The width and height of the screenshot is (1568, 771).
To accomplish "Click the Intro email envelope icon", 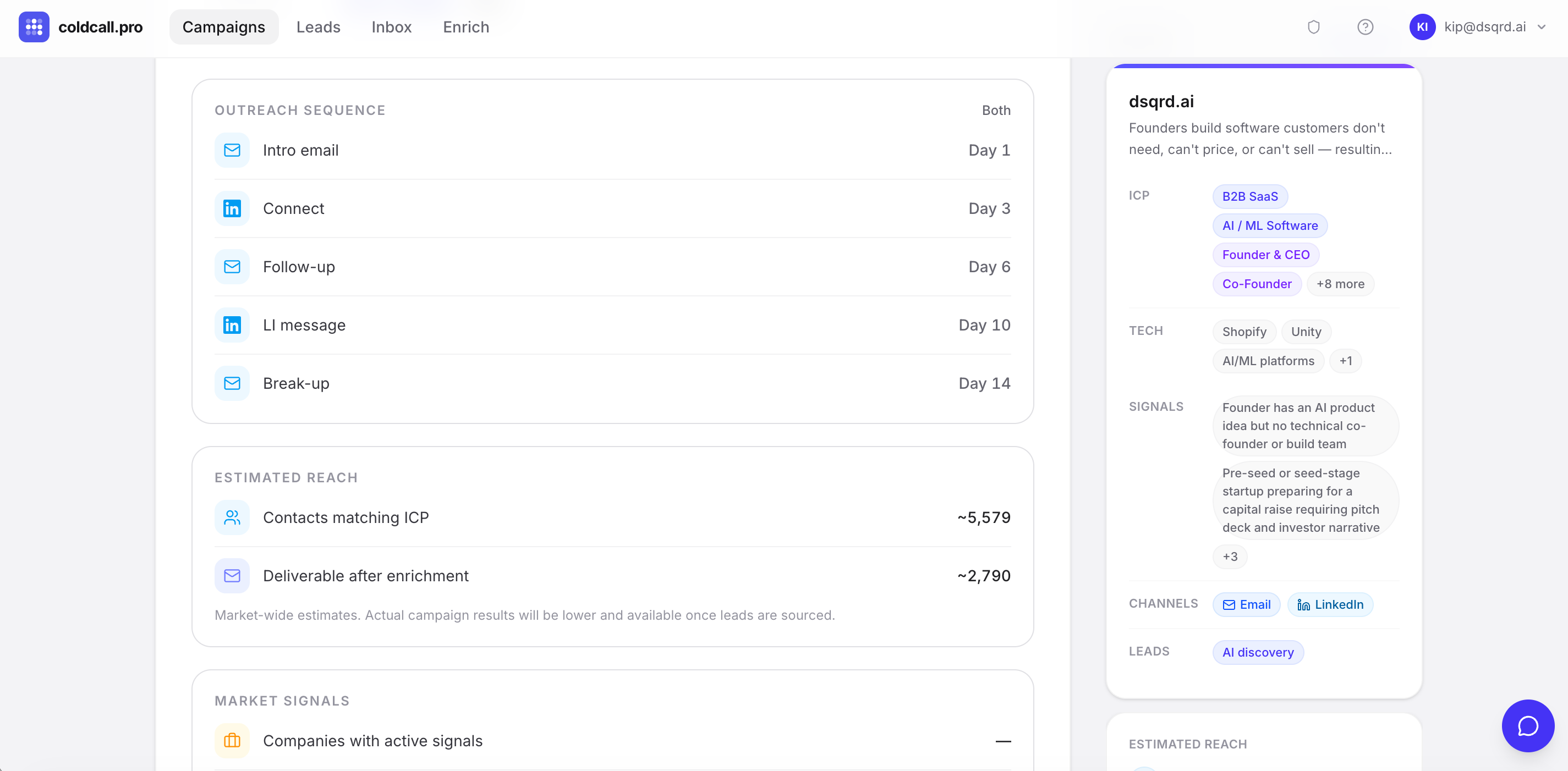I will tap(232, 150).
